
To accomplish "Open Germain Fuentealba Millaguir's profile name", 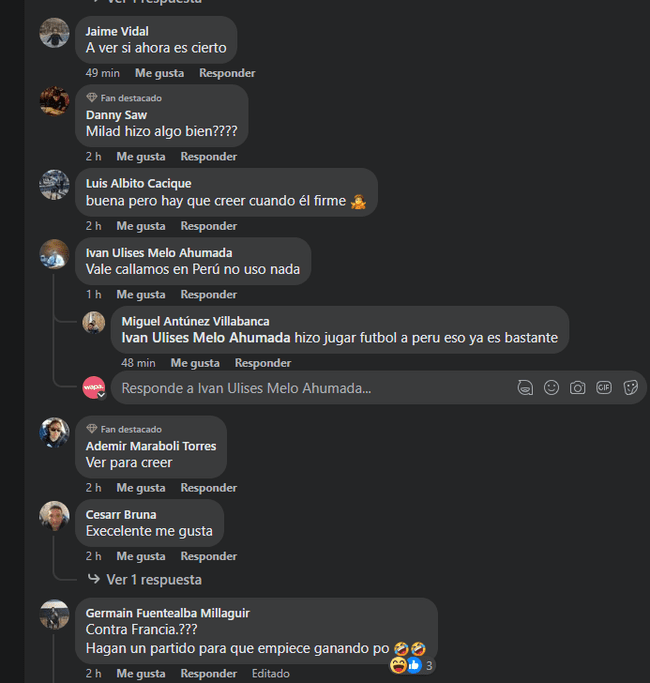I will 168,613.
